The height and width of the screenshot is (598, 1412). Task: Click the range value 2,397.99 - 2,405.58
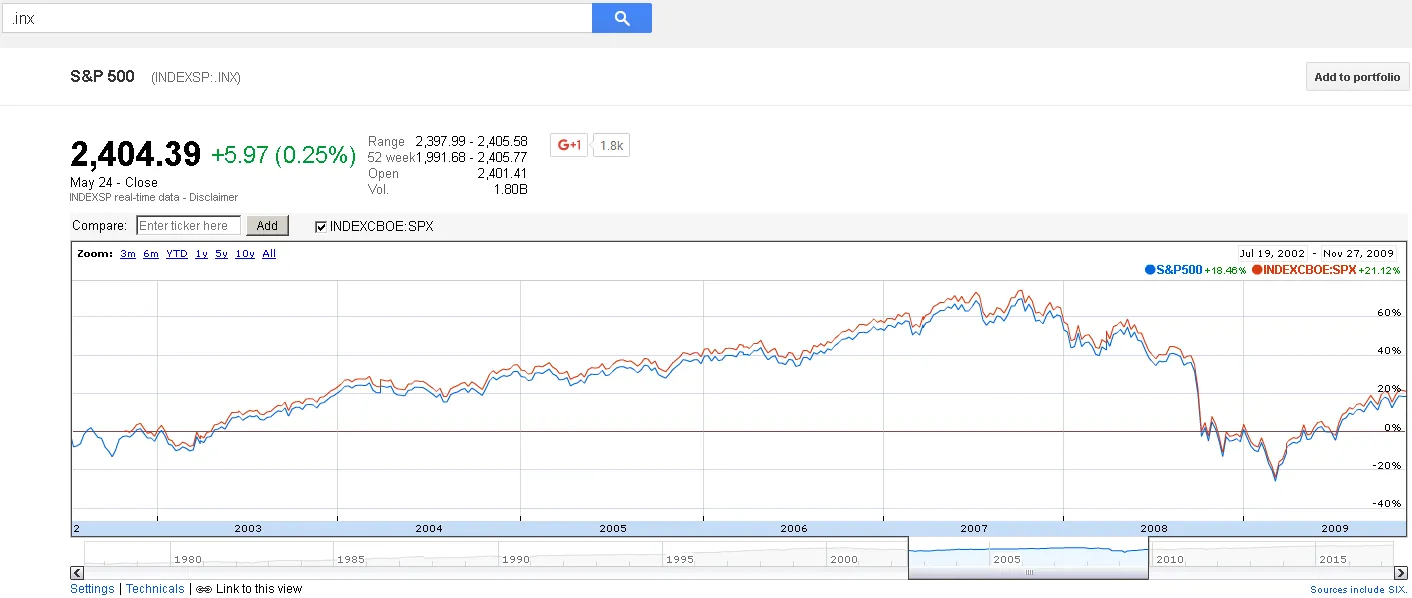click(x=471, y=142)
